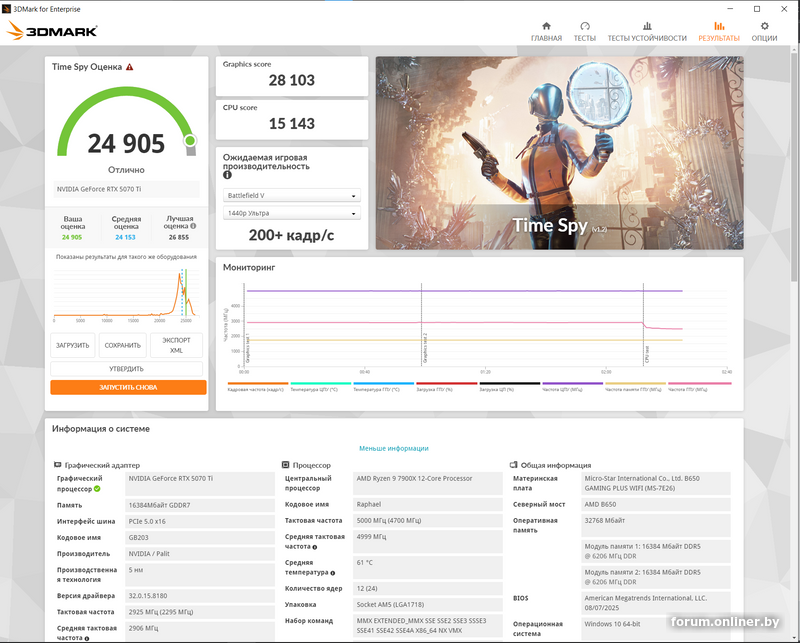
Task: Click the Экспорт XML button
Action: point(176,345)
